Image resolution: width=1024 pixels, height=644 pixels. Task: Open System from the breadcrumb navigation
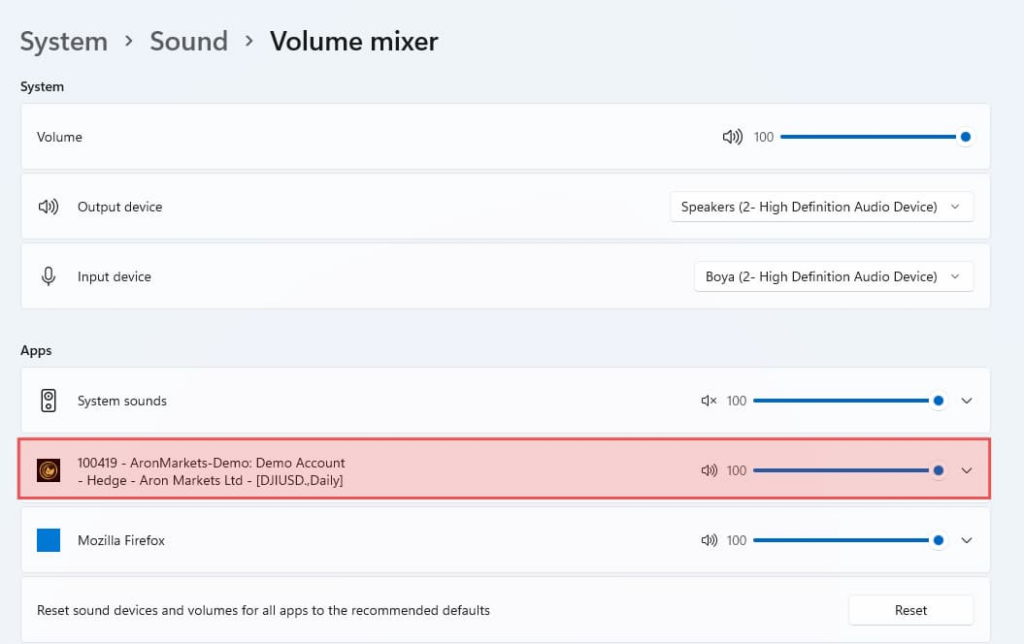point(63,41)
